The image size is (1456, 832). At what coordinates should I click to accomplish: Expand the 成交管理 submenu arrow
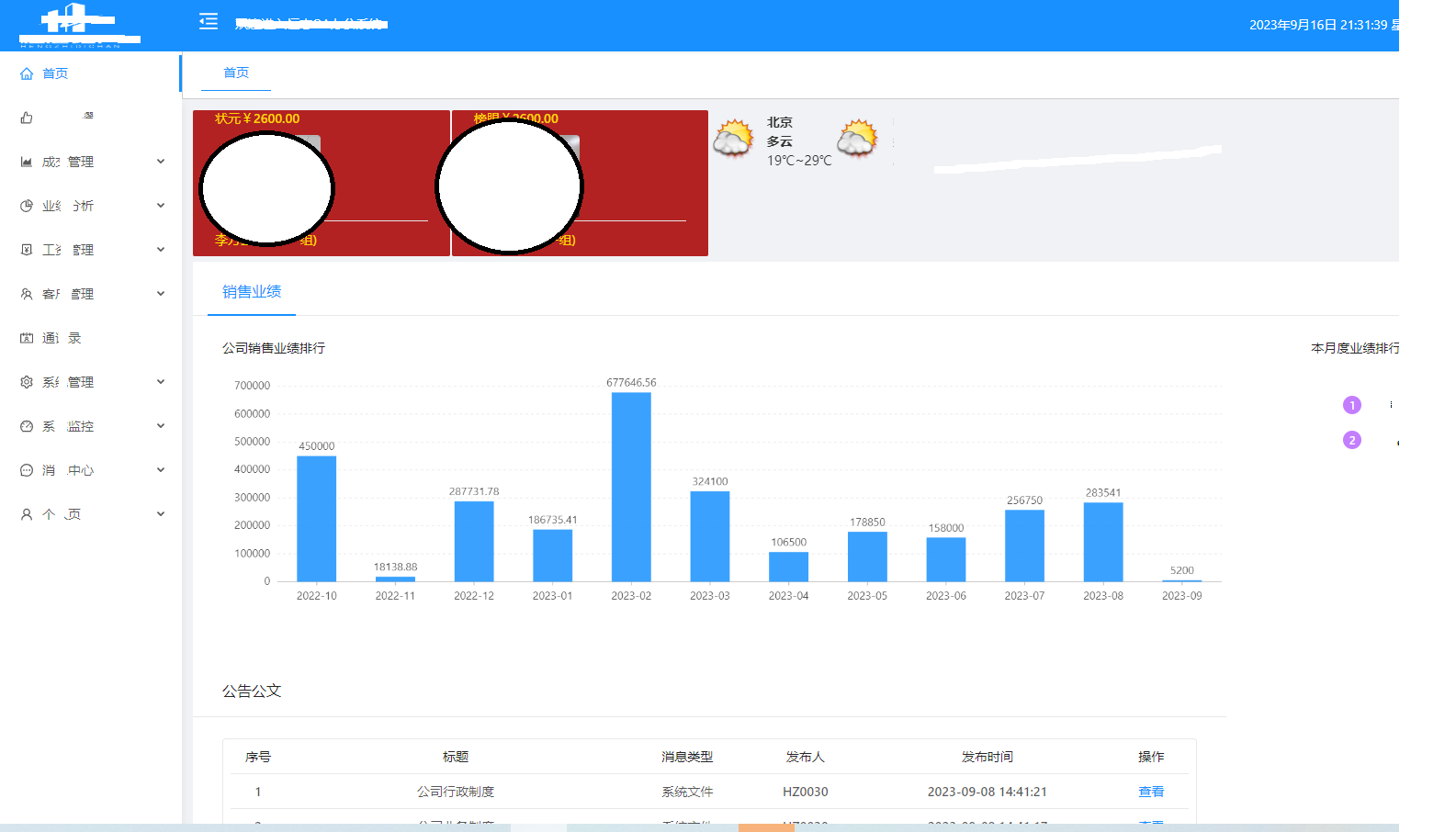(x=161, y=162)
